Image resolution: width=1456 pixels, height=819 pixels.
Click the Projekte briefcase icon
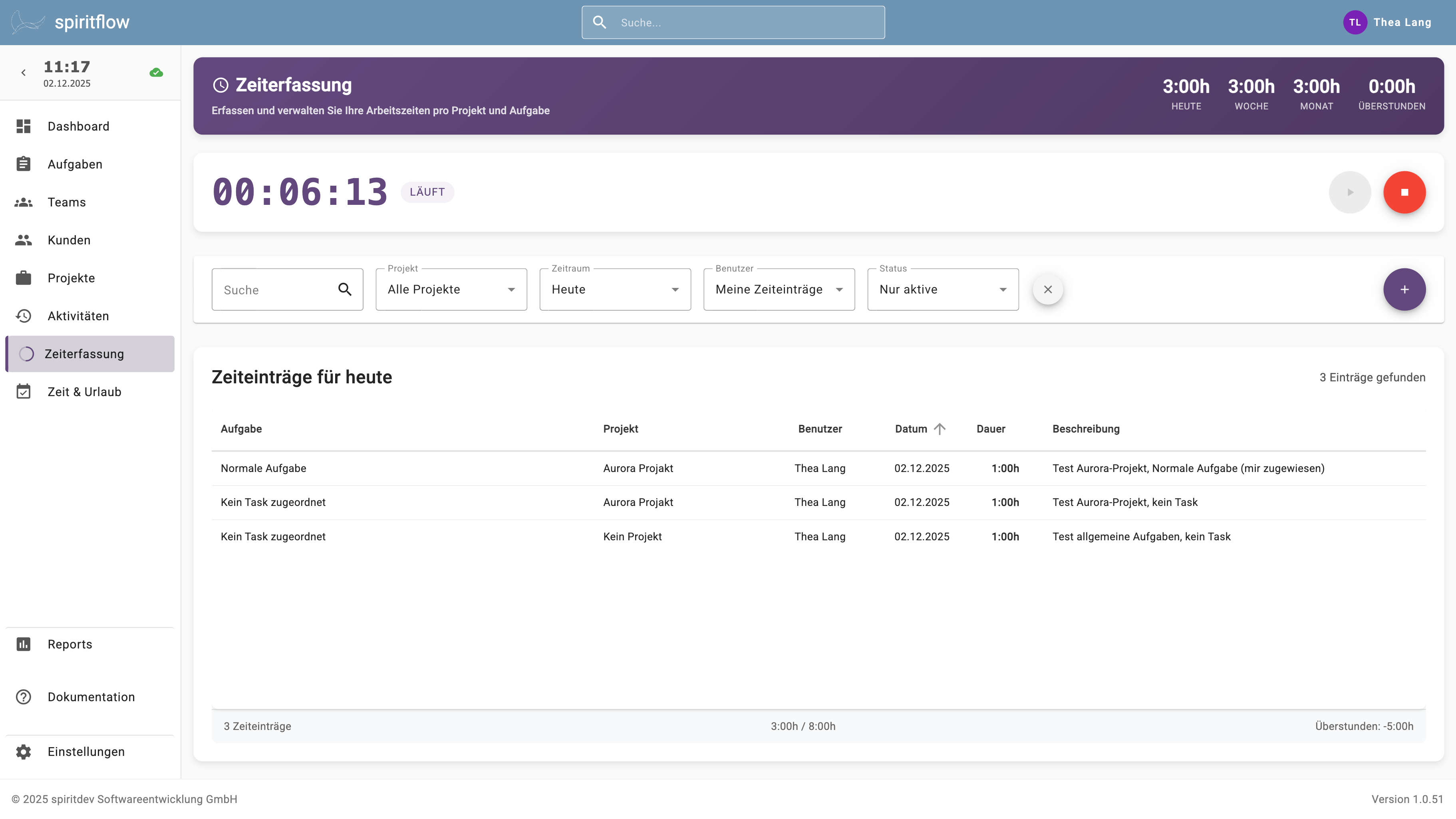23,278
